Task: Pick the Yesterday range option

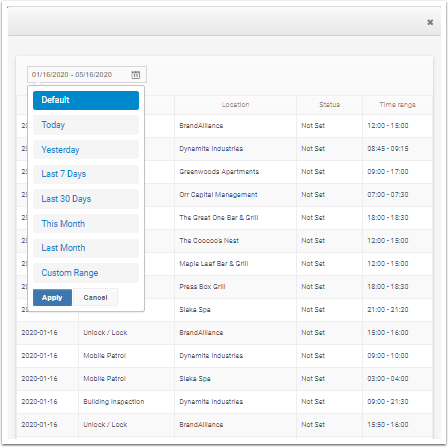Action: click(x=86, y=150)
